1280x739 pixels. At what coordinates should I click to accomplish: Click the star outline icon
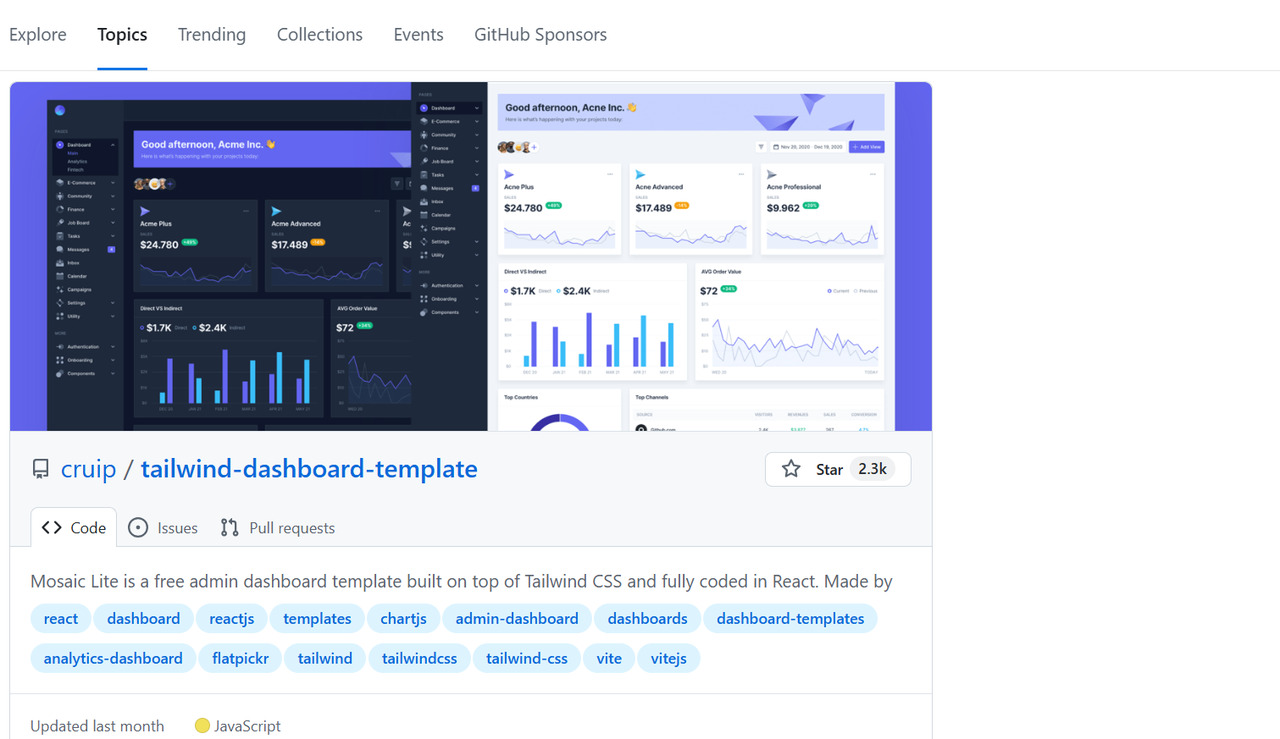point(791,469)
